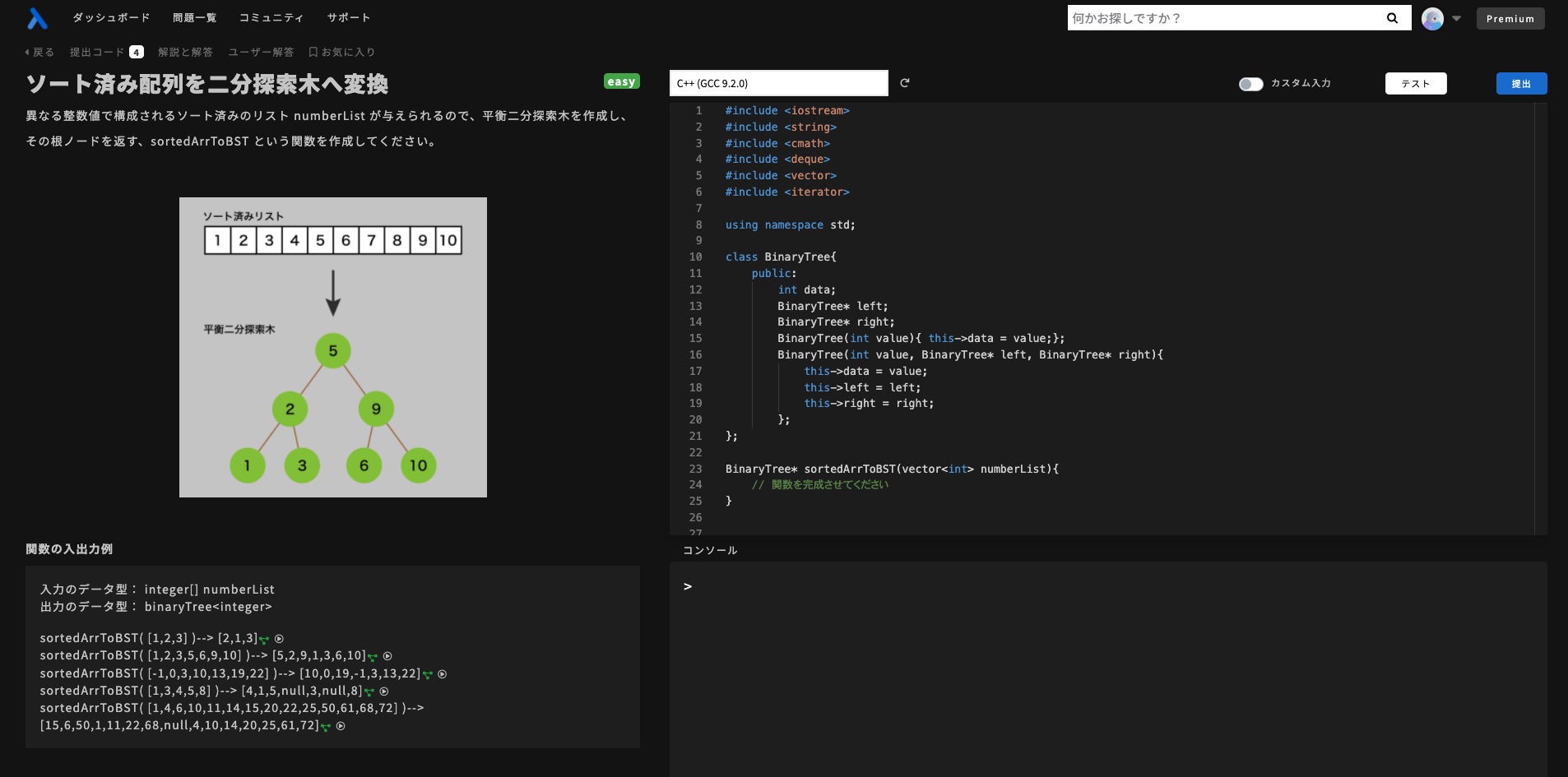Image resolution: width=1568 pixels, height=777 pixels.
Task: Toggle the カスタム入力 switch
Action: click(1250, 84)
